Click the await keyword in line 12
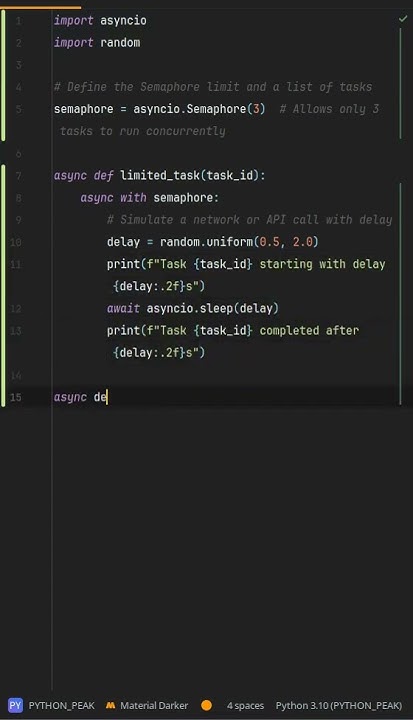 click(x=123, y=308)
